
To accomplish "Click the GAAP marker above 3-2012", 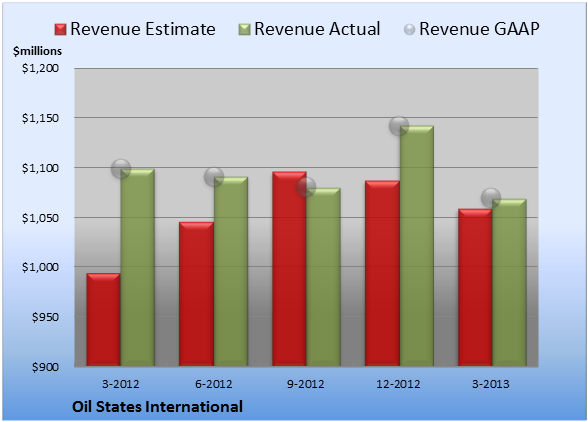I will click(x=121, y=169).
